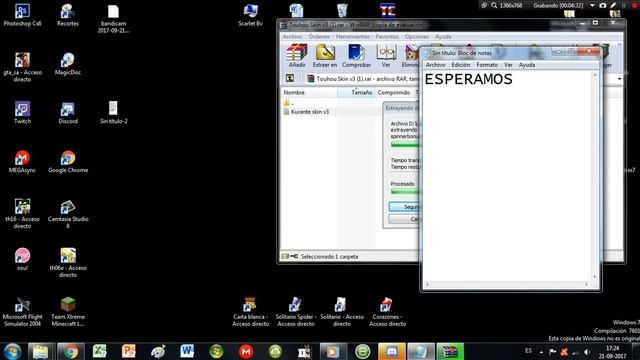This screenshot has height=360, width=640.
Task: Open Notepad Archivo menu
Action: tap(435, 65)
